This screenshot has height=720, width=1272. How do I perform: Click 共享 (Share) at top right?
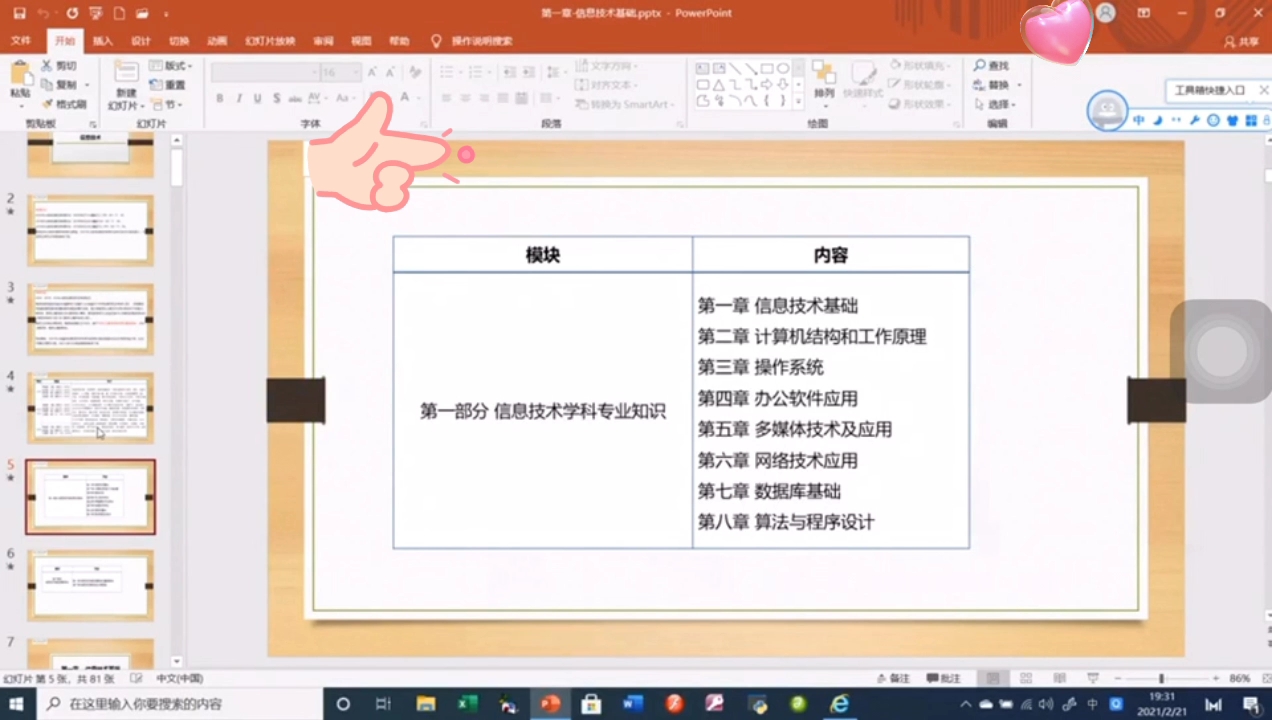[1243, 40]
